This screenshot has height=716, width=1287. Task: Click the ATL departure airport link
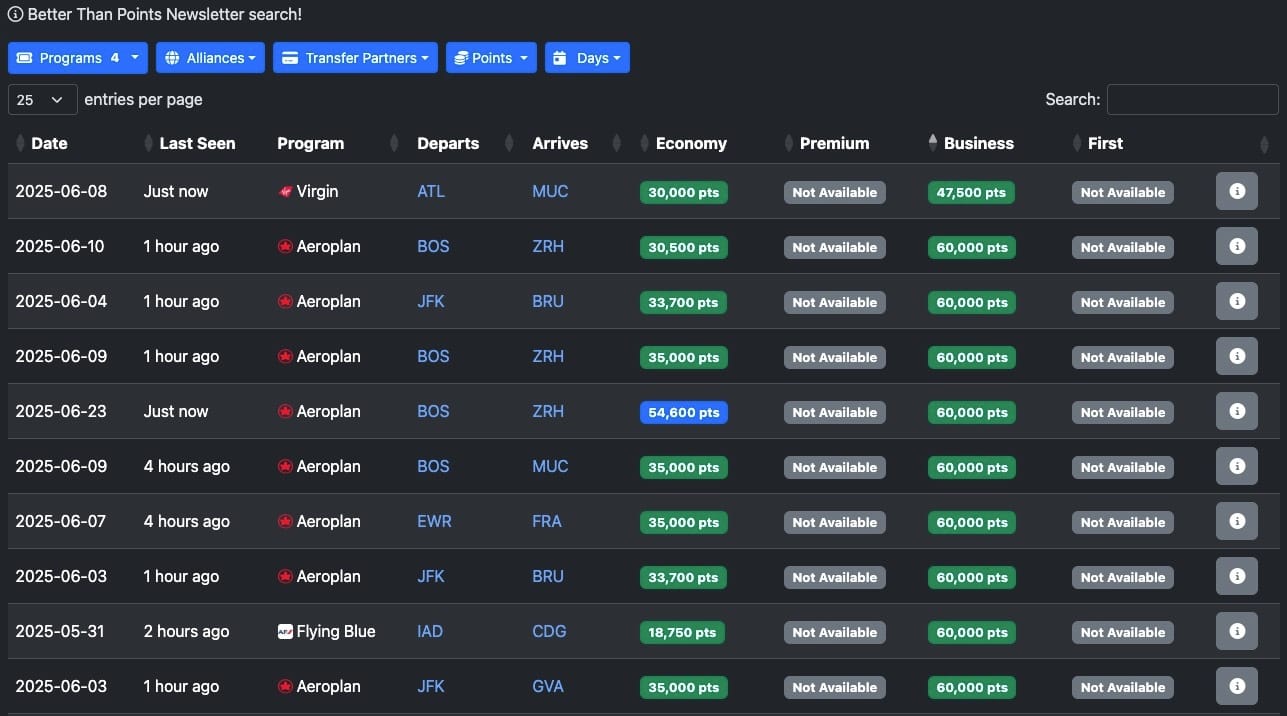coord(431,191)
